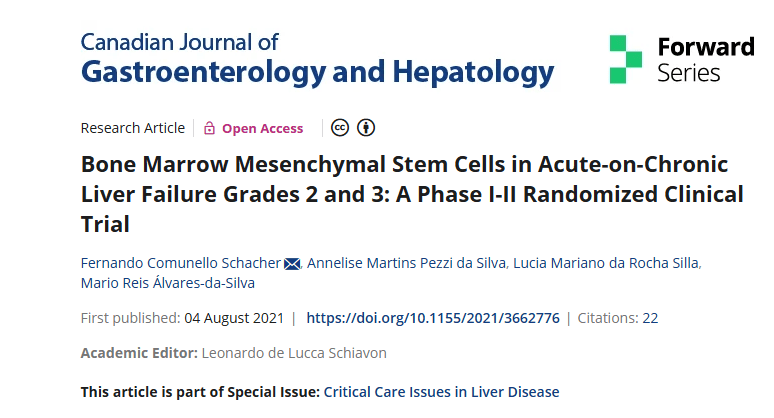
Task: Click the "Canadian Journal of" header text
Action: tap(179, 42)
